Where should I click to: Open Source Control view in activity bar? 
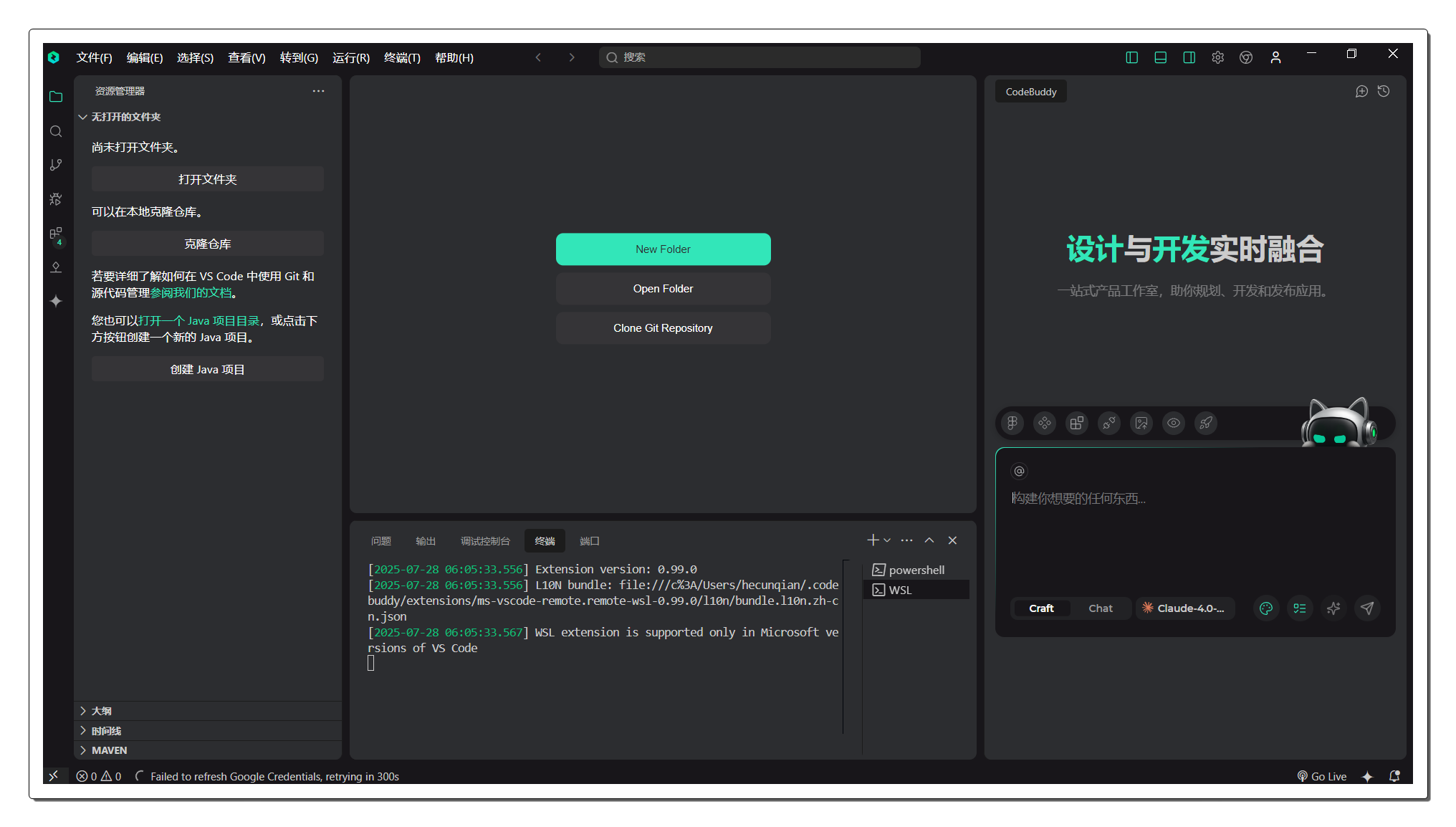(56, 165)
